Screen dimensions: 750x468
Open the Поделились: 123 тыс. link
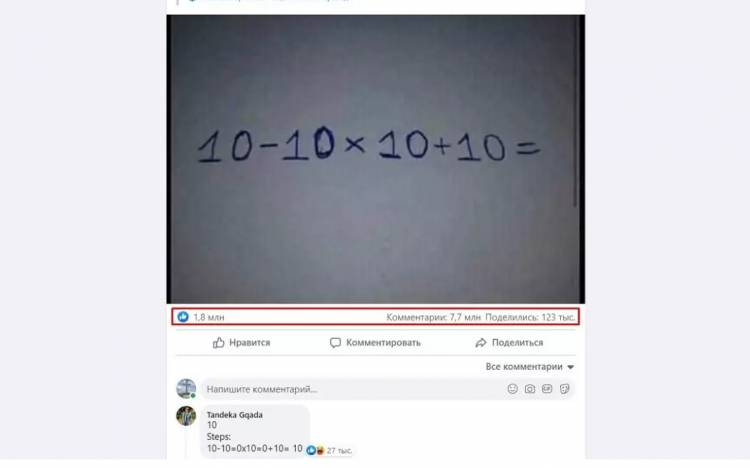point(530,317)
